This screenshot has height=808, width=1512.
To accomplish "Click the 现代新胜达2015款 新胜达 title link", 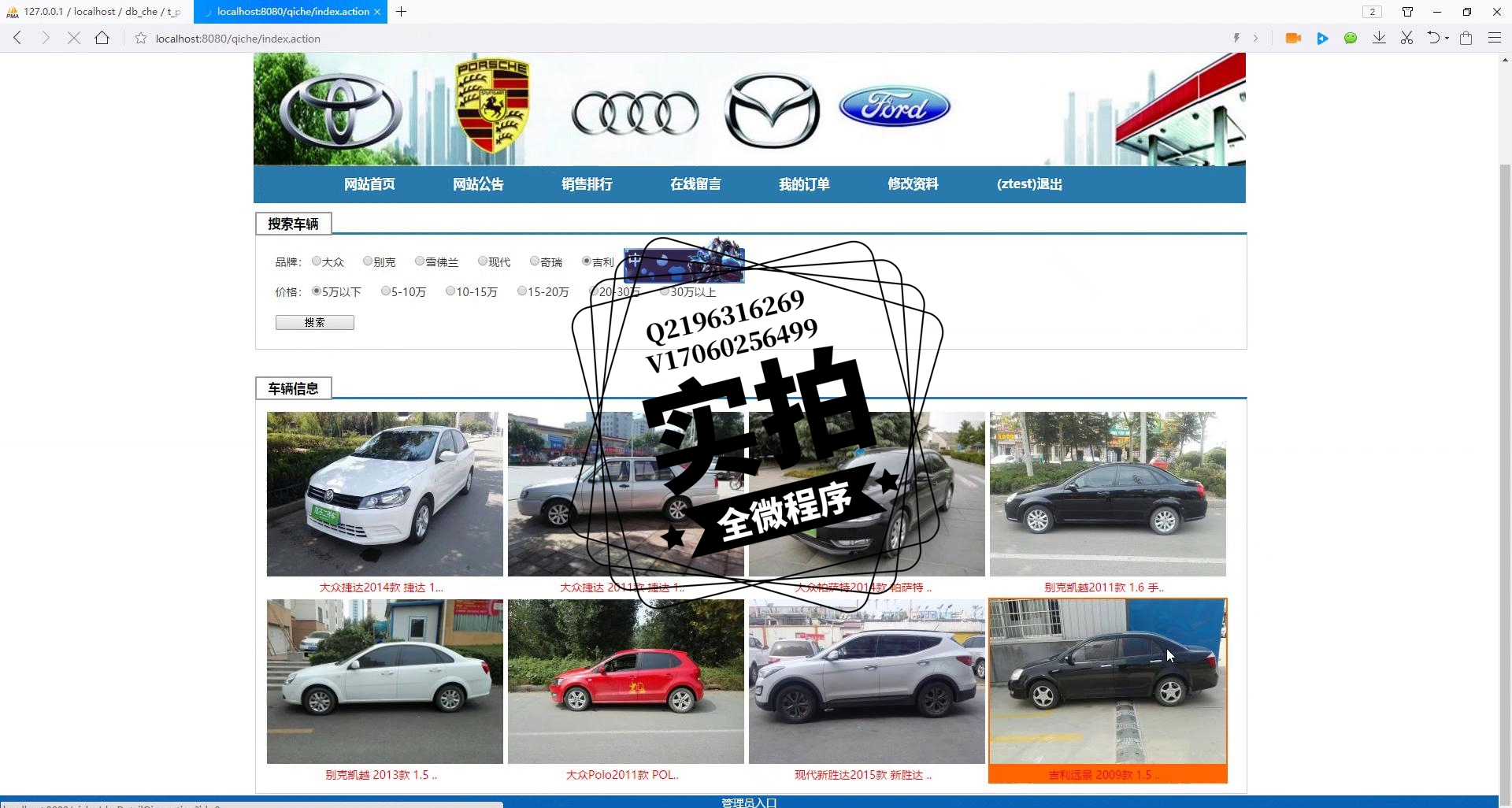I will coord(863,775).
